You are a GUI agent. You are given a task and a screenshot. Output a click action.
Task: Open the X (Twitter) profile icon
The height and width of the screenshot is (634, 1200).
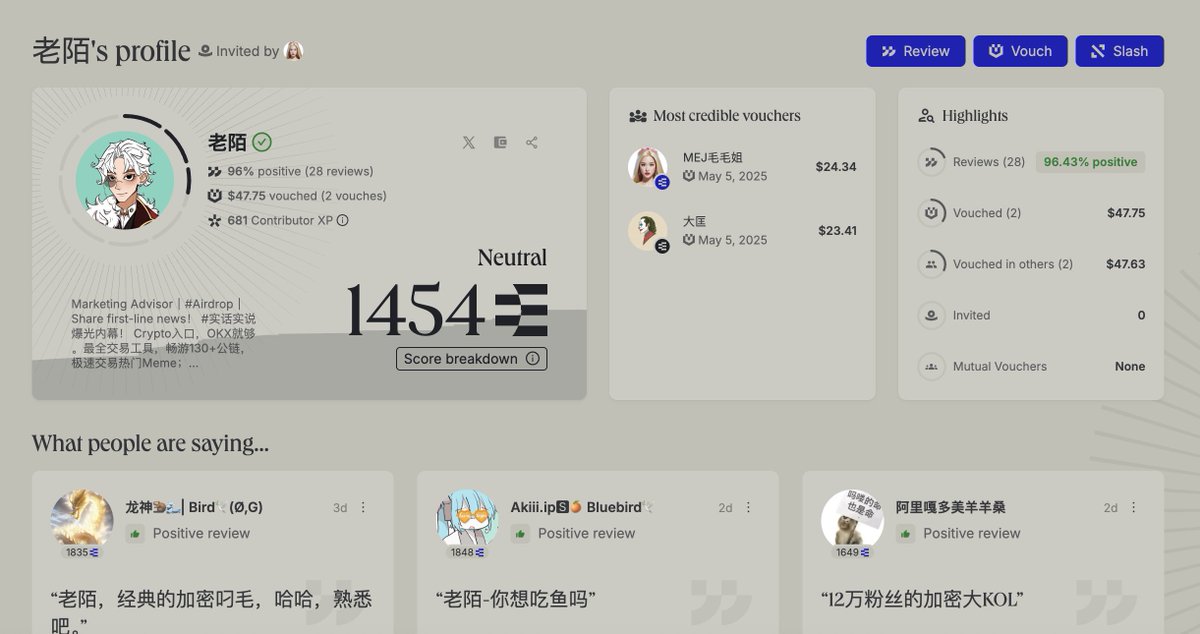(x=468, y=142)
